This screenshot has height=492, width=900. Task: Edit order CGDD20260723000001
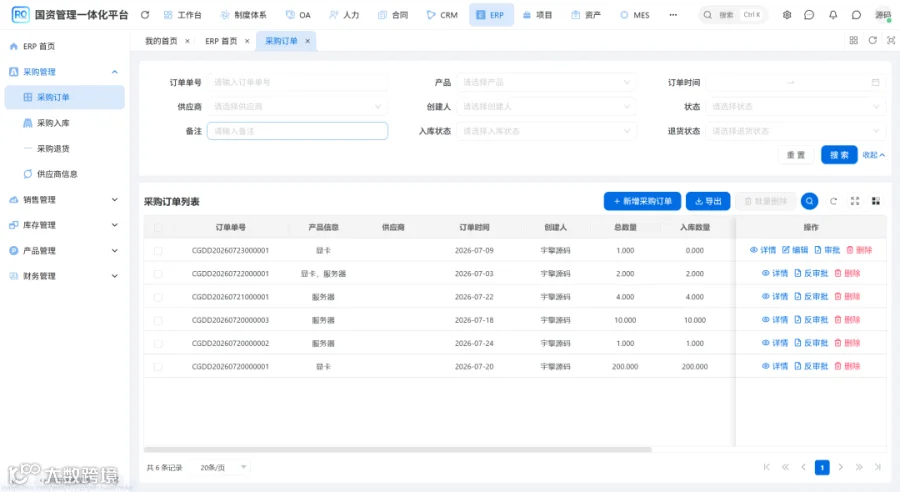795,250
